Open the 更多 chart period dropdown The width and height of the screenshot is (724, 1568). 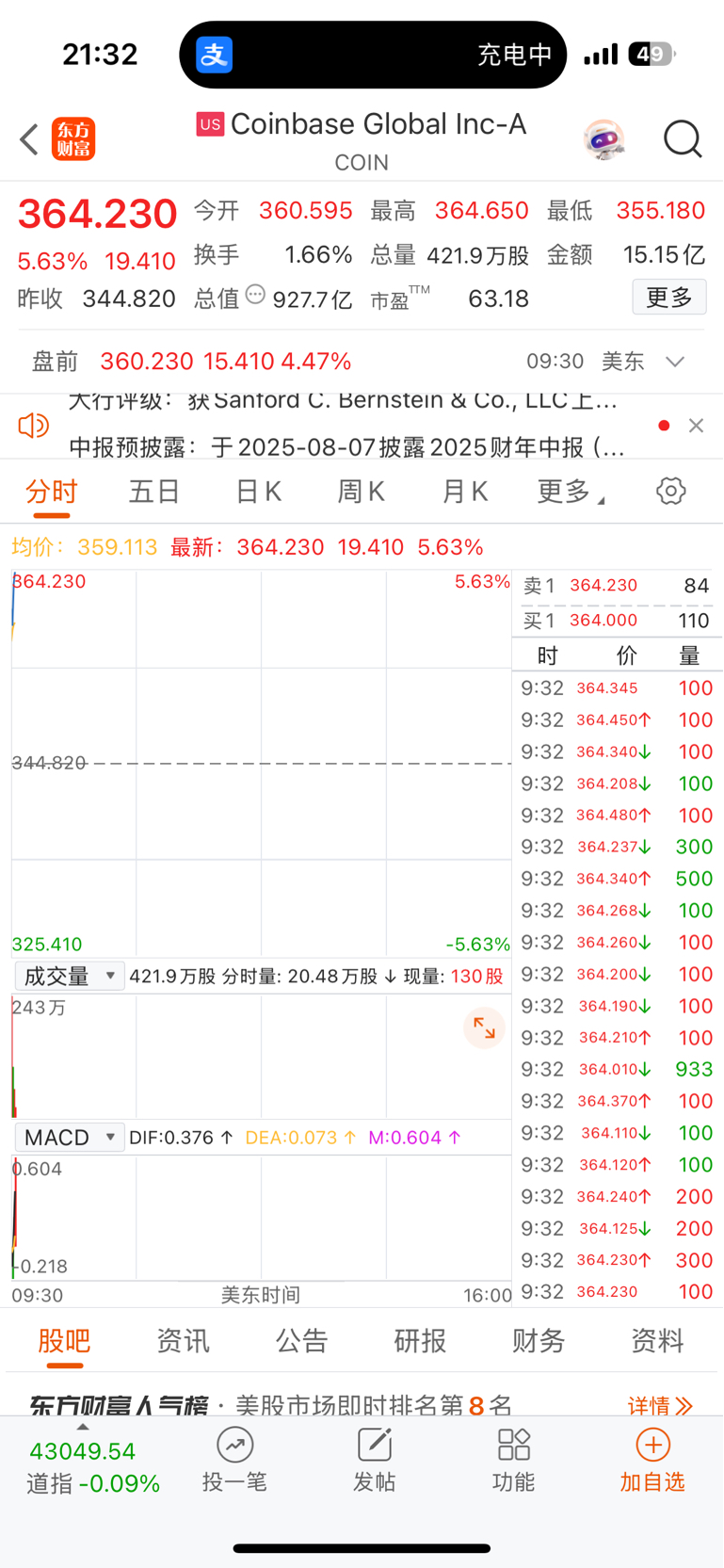[x=571, y=491]
